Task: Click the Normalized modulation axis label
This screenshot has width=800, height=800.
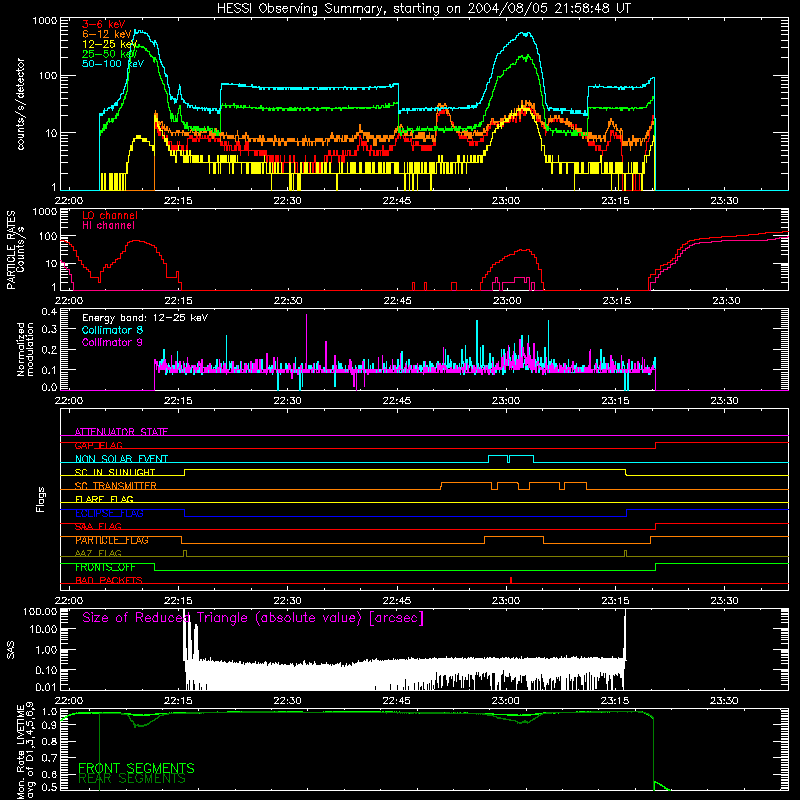Action: tap(25, 349)
